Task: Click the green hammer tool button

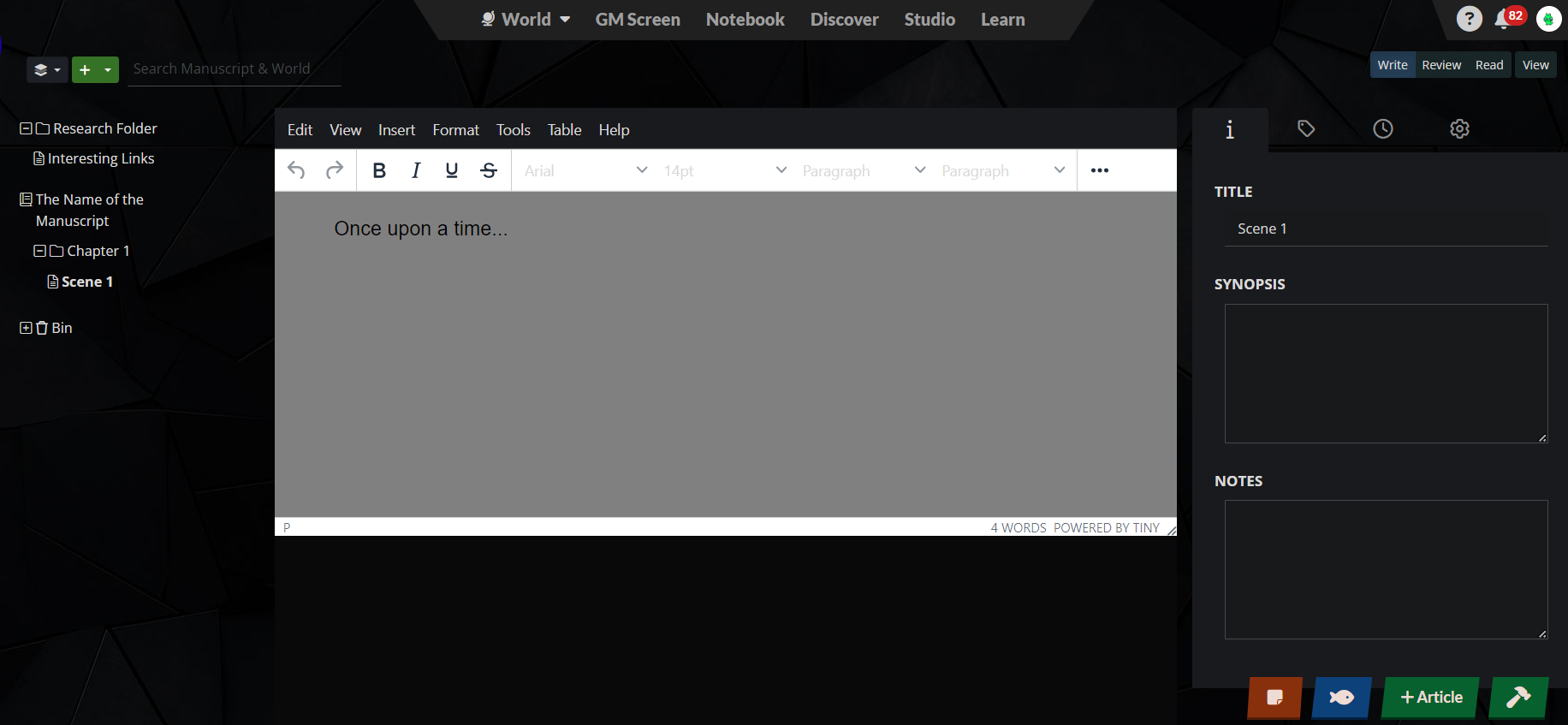Action: pos(1518,698)
